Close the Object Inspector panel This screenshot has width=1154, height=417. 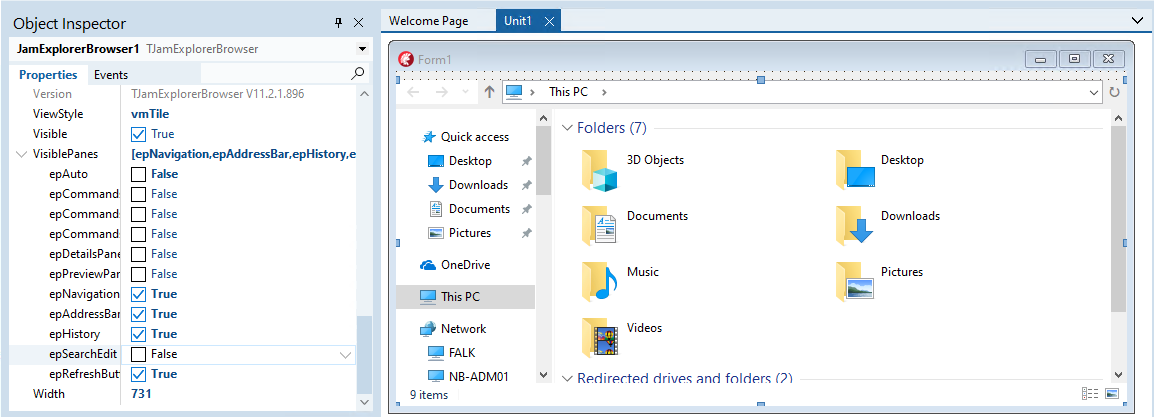point(358,23)
